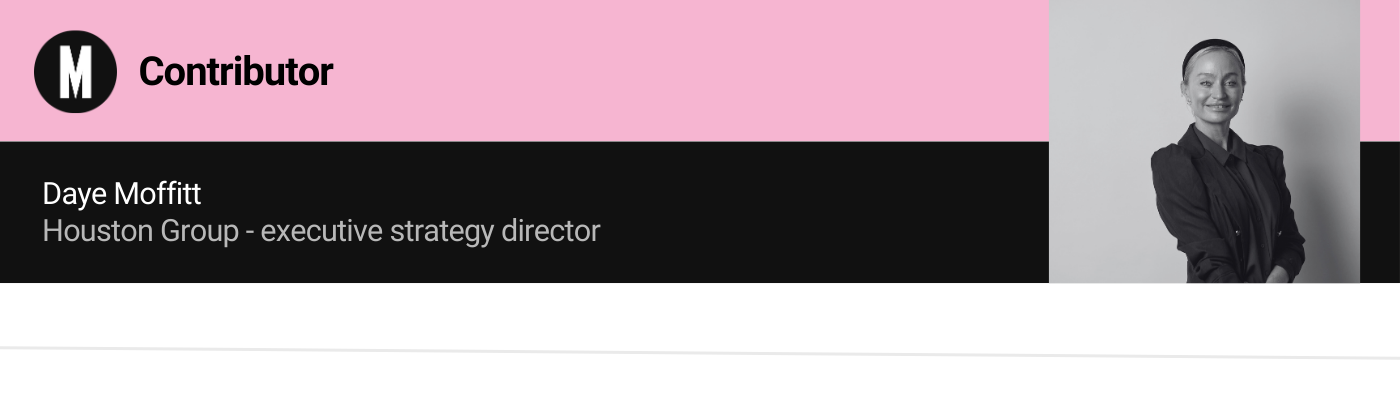Image resolution: width=1400 pixels, height=398 pixels.
Task: Click the pink banner background area
Action: (680, 70)
